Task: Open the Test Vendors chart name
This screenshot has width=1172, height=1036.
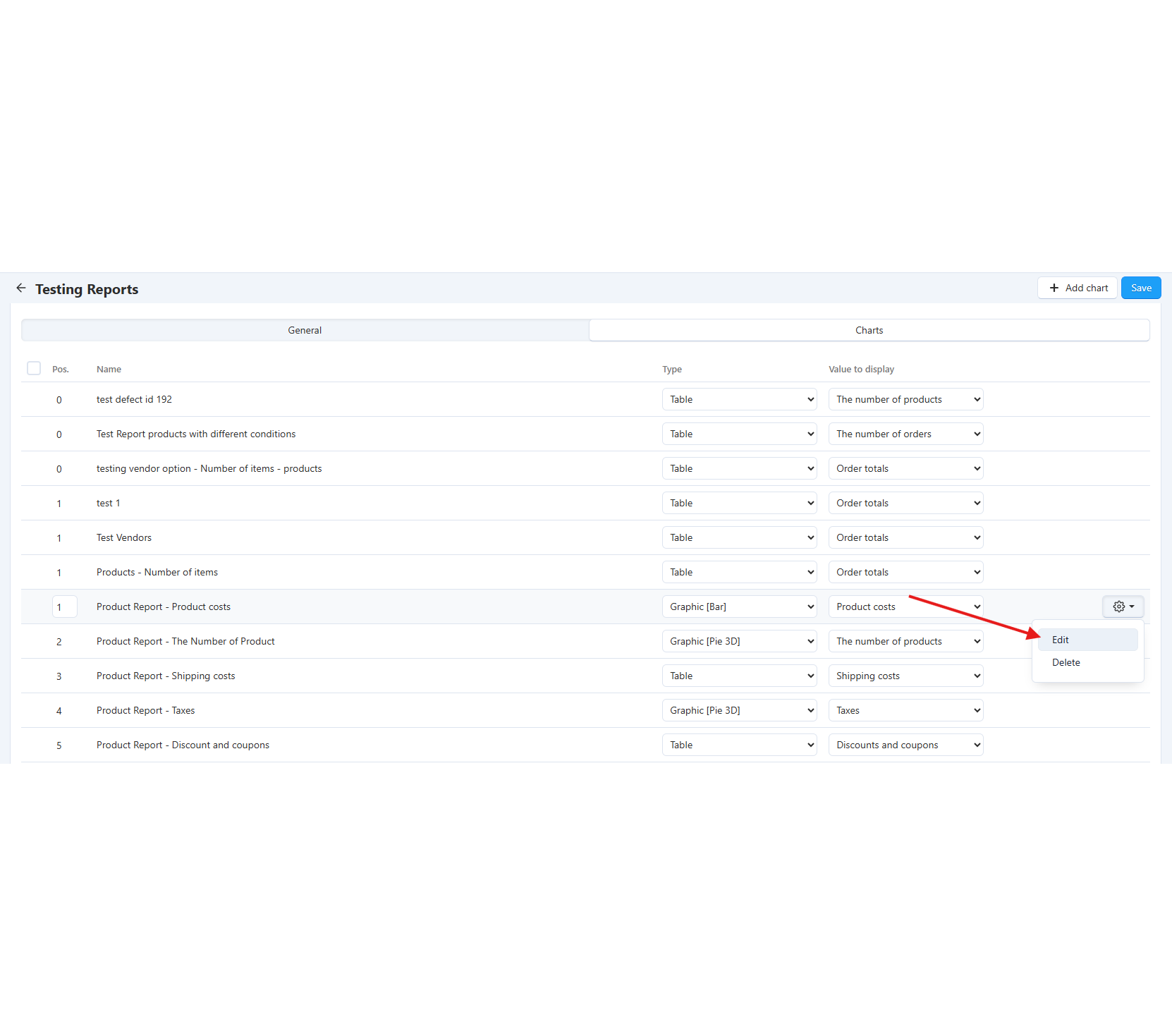Action: pyautogui.click(x=124, y=537)
